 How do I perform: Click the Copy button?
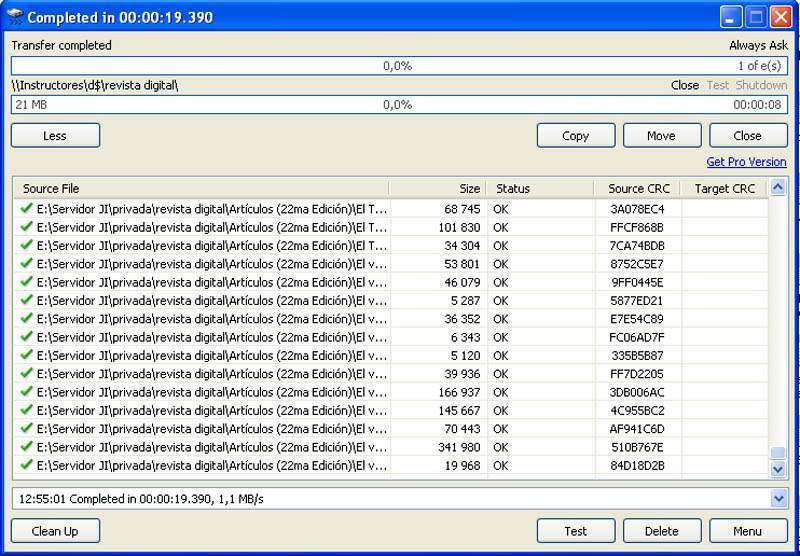point(576,136)
